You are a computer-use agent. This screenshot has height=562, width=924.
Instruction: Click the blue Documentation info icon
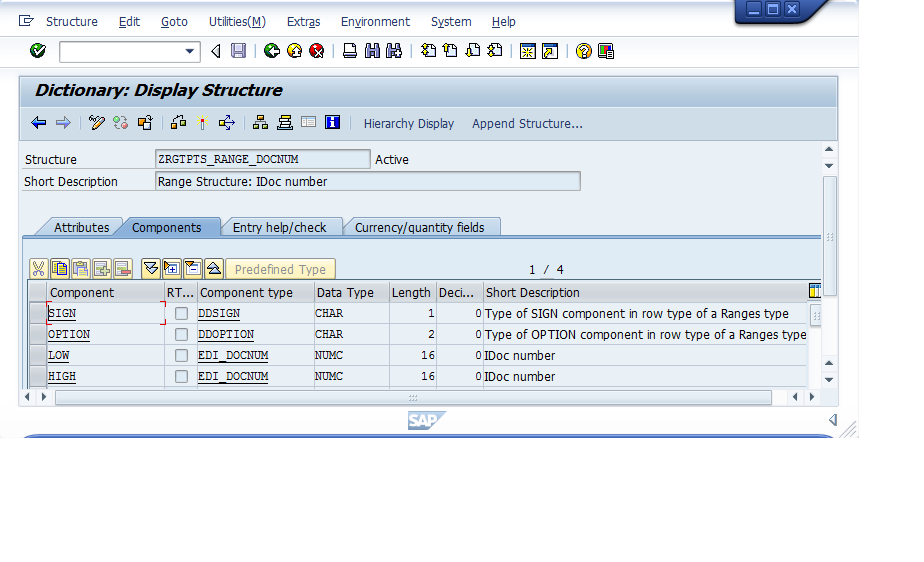click(x=332, y=123)
